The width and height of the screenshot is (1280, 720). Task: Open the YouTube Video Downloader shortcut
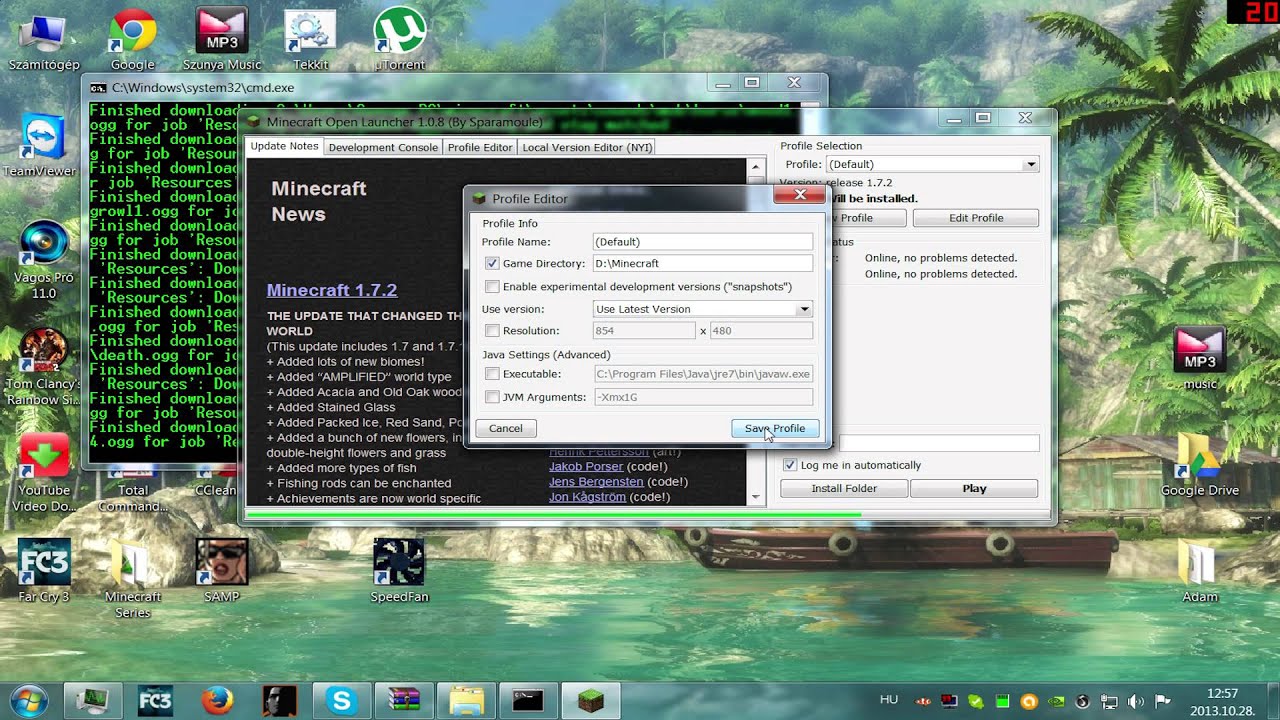(44, 472)
